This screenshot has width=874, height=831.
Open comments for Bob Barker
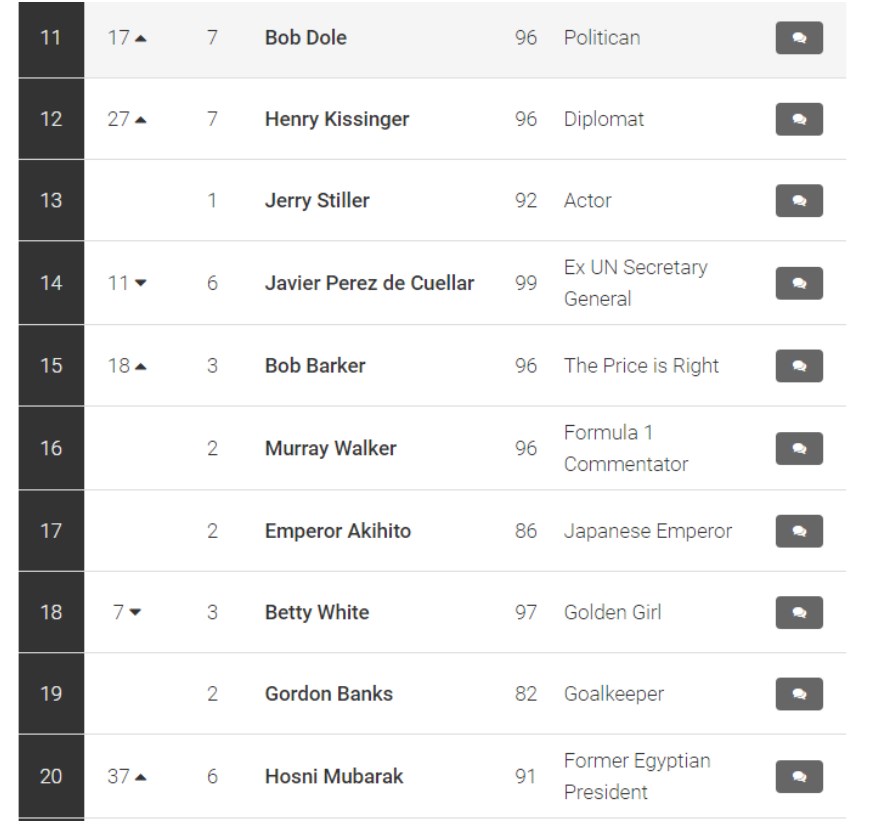[x=799, y=366]
